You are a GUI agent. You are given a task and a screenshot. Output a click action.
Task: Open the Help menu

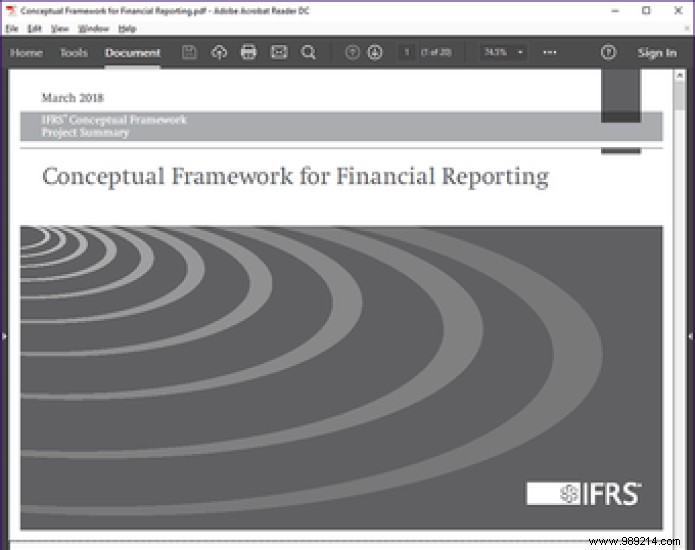[x=127, y=29]
